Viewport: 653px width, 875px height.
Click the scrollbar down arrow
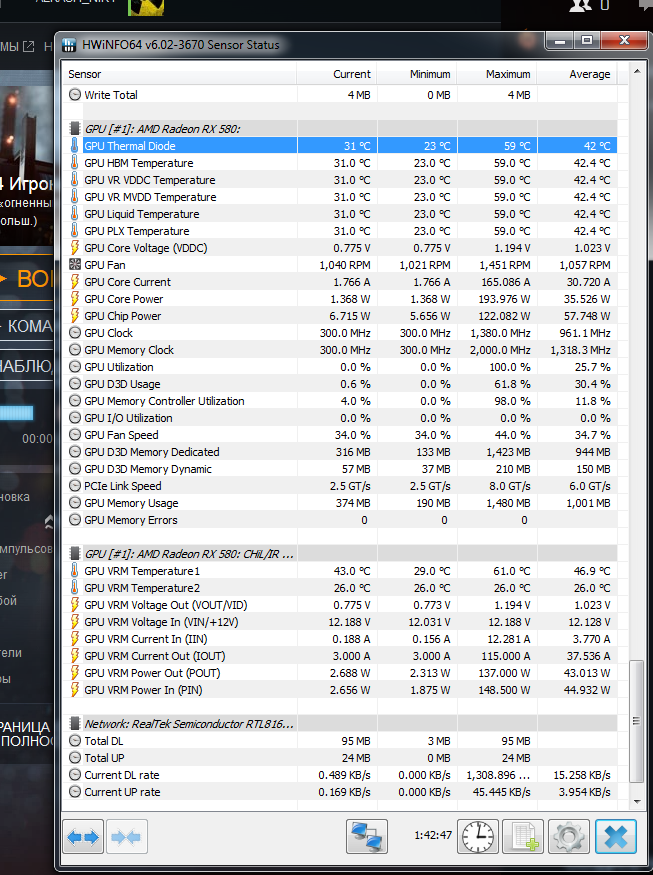point(636,802)
